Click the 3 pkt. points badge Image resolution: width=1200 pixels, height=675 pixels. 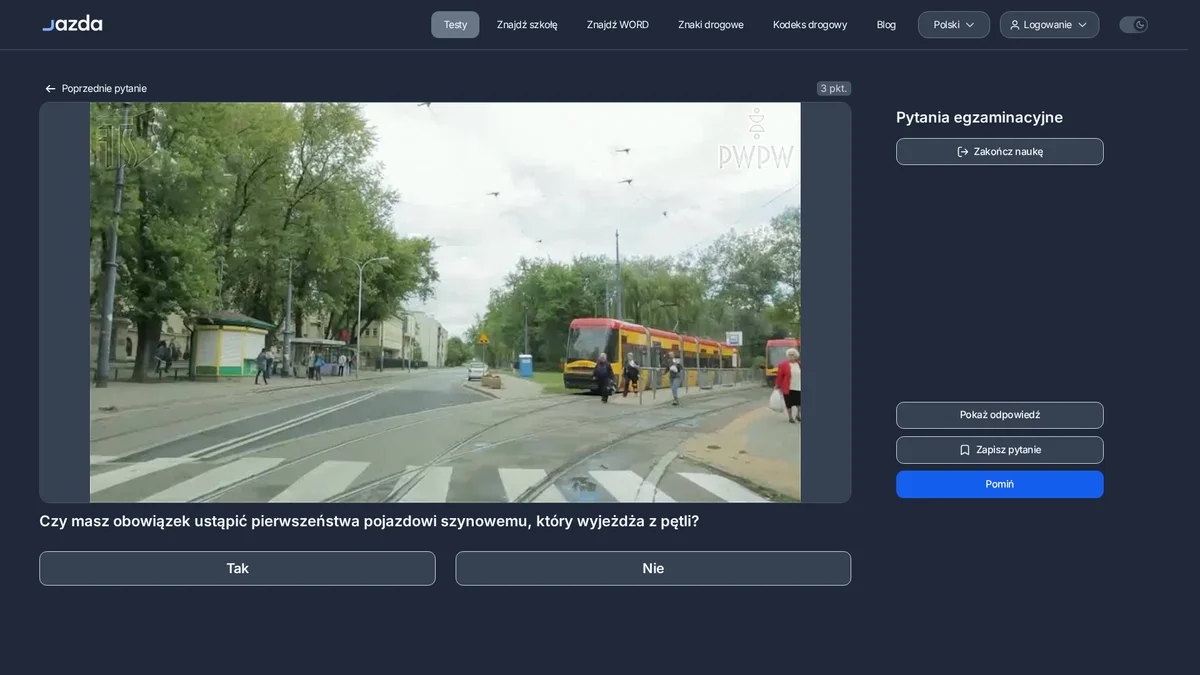click(x=834, y=88)
